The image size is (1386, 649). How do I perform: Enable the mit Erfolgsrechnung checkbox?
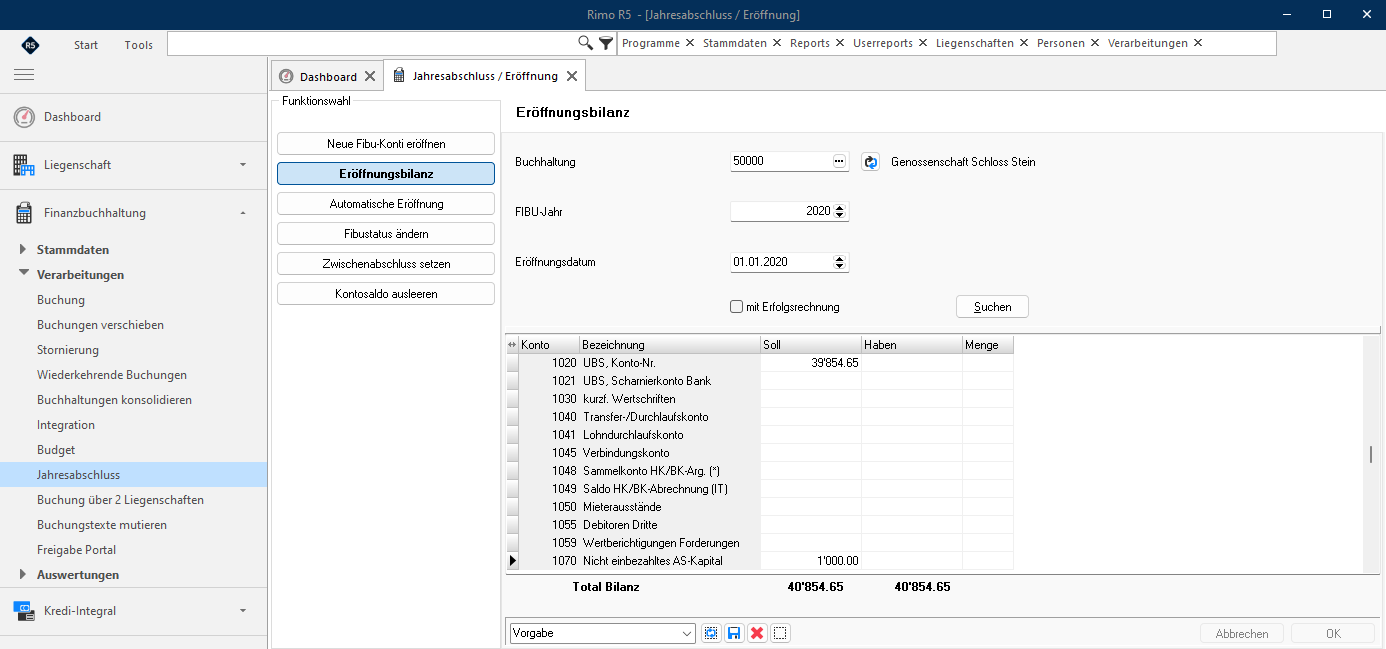[x=737, y=307]
